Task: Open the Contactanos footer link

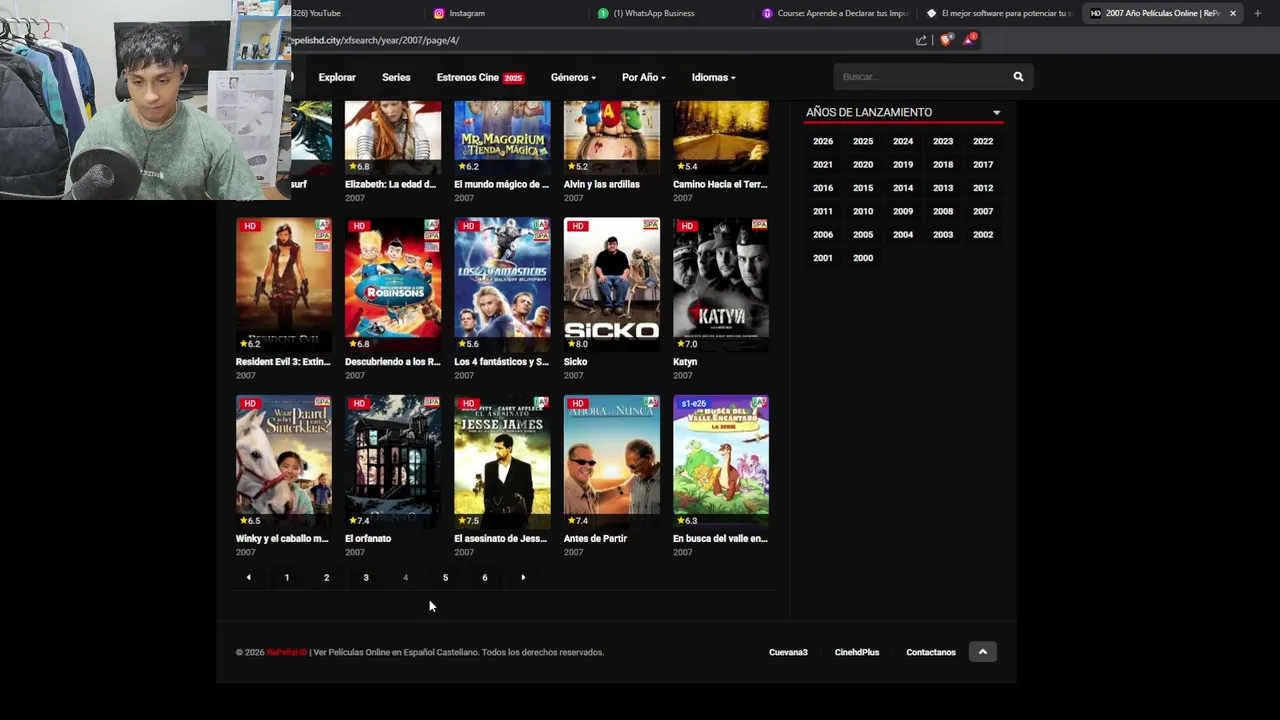Action: [931, 652]
